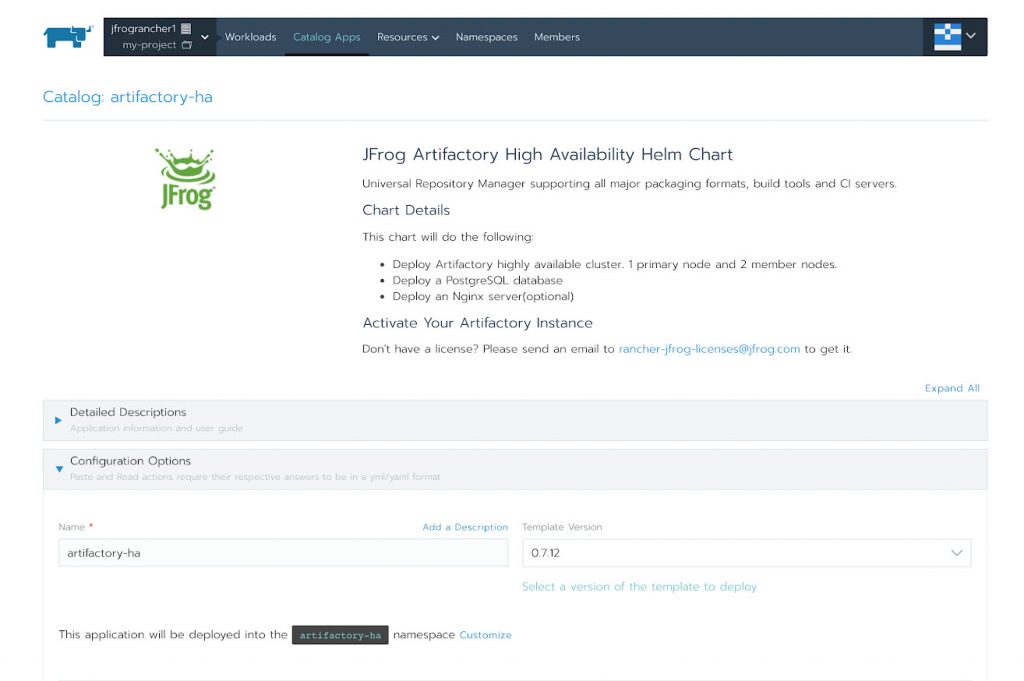Click the folder icon beside my-project
Image resolution: width=1024 pixels, height=681 pixels.
click(x=187, y=45)
